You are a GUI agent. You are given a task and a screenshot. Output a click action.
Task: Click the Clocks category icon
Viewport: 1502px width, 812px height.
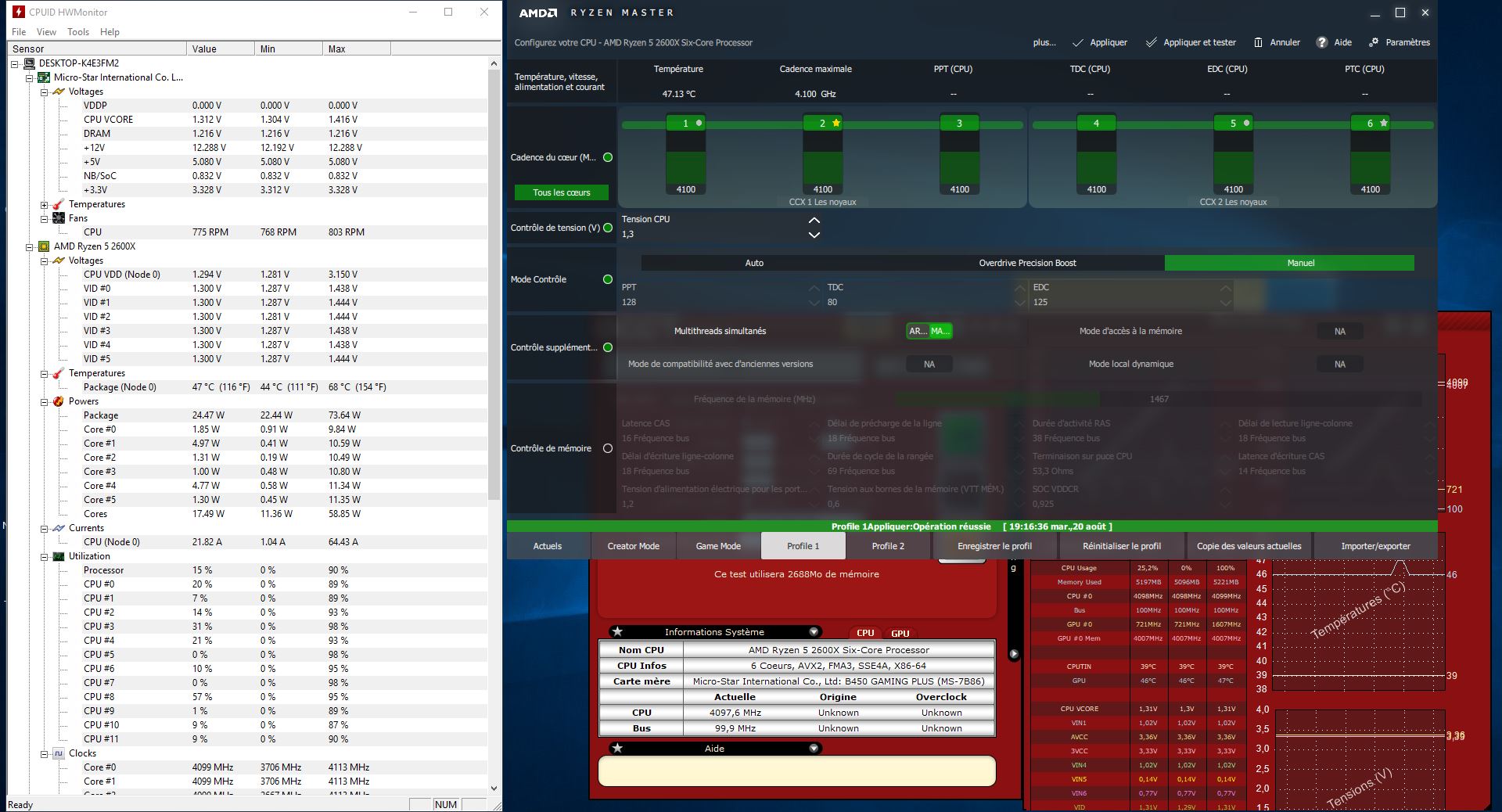pos(59,753)
